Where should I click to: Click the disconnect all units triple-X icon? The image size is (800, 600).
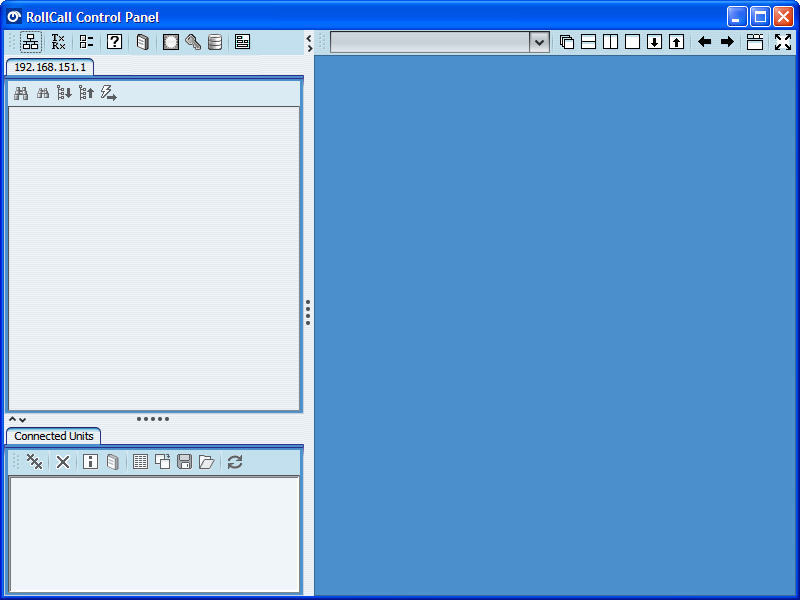pos(34,462)
